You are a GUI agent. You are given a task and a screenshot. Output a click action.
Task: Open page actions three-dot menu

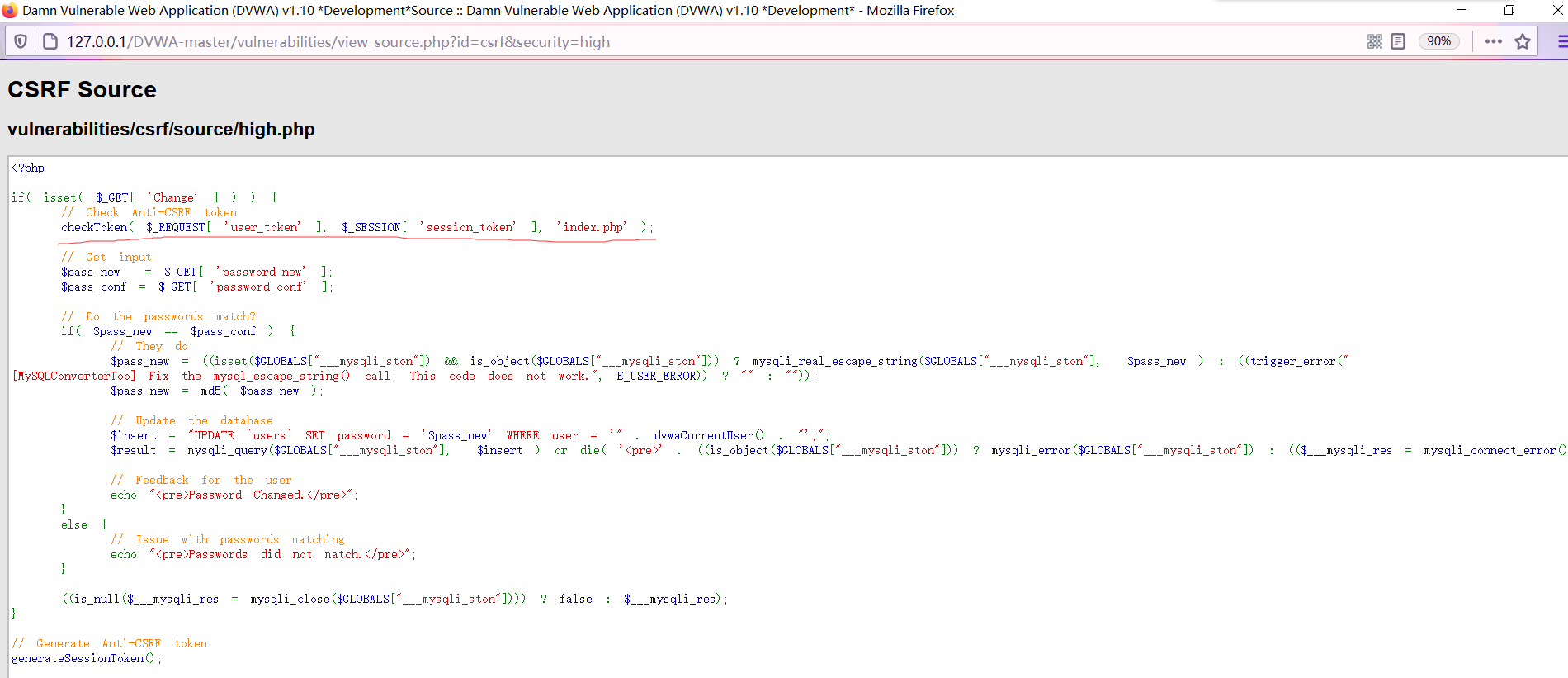pos(1494,41)
